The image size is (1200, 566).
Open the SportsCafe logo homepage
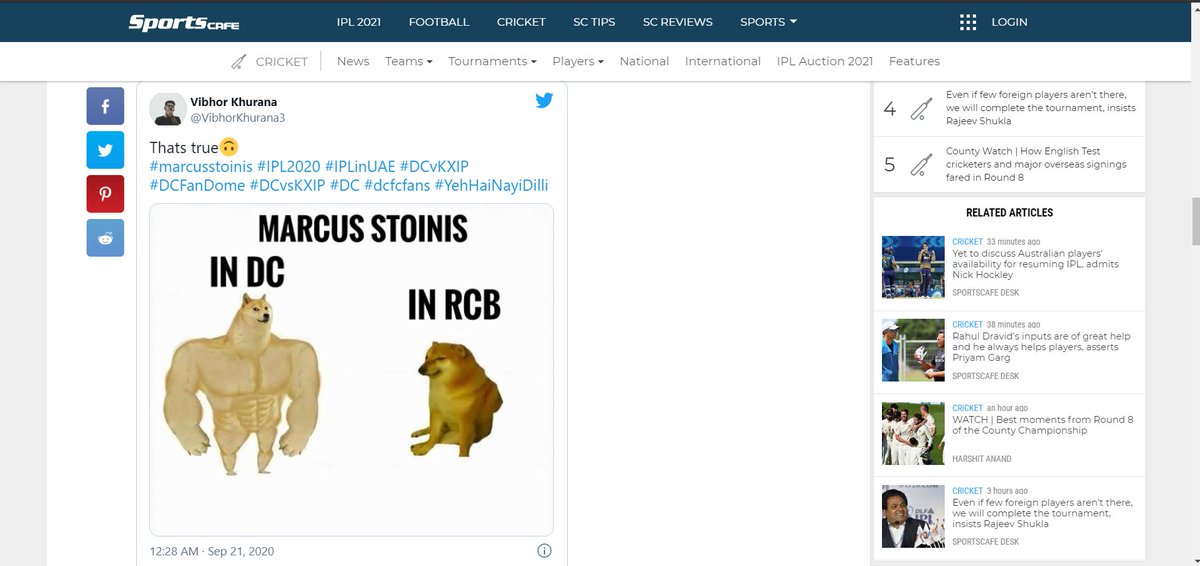[x=183, y=22]
